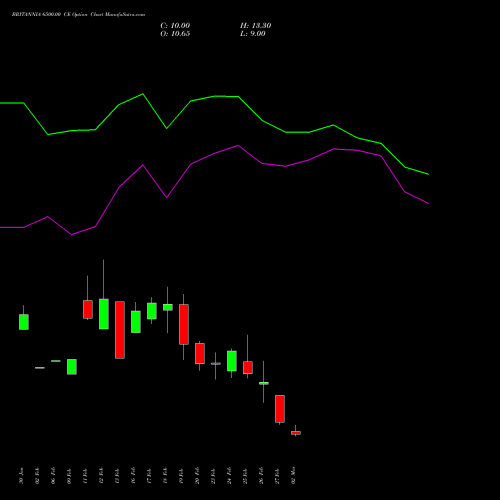The image size is (500, 500).
Task: Click the 18 Feb date label
Action: click(x=165, y=476)
